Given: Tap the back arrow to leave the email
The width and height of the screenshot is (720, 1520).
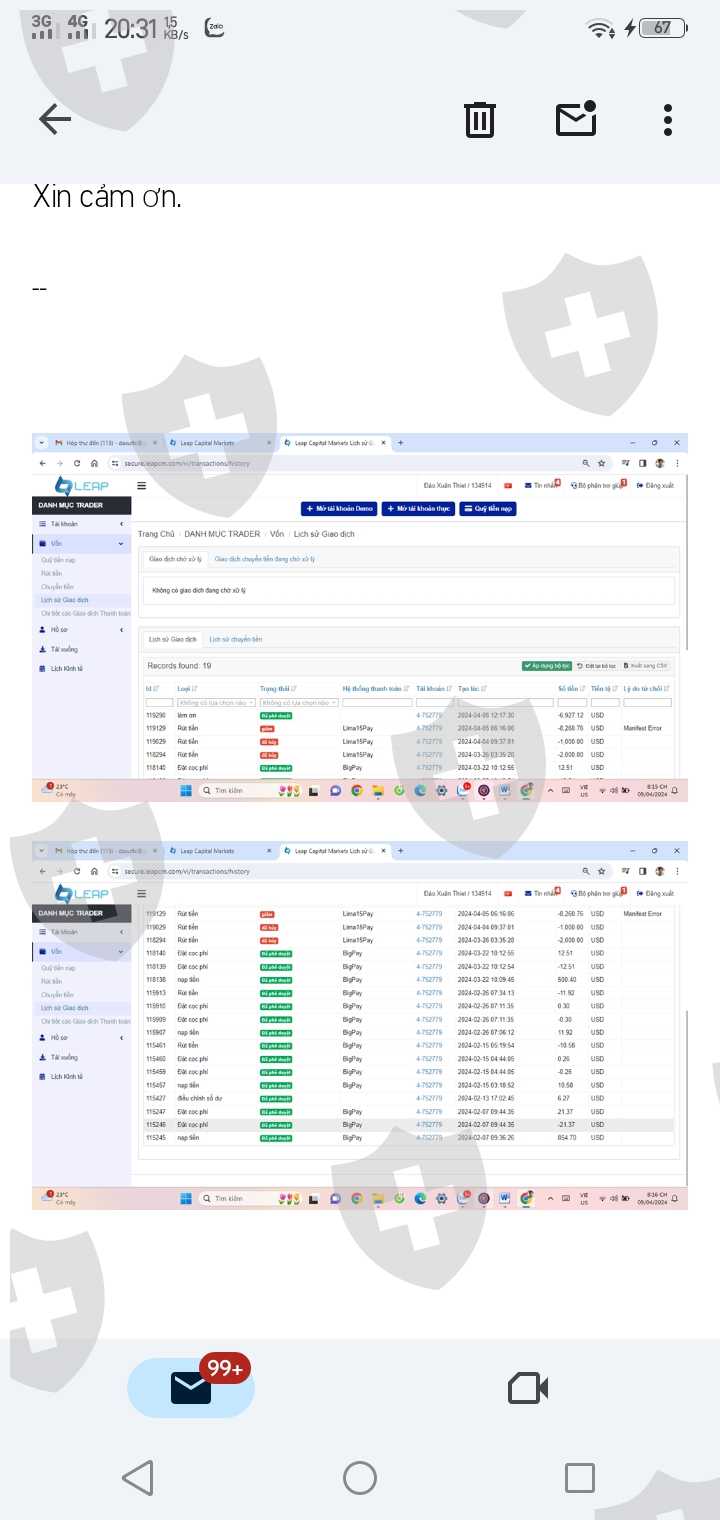Looking at the screenshot, I should (55, 120).
